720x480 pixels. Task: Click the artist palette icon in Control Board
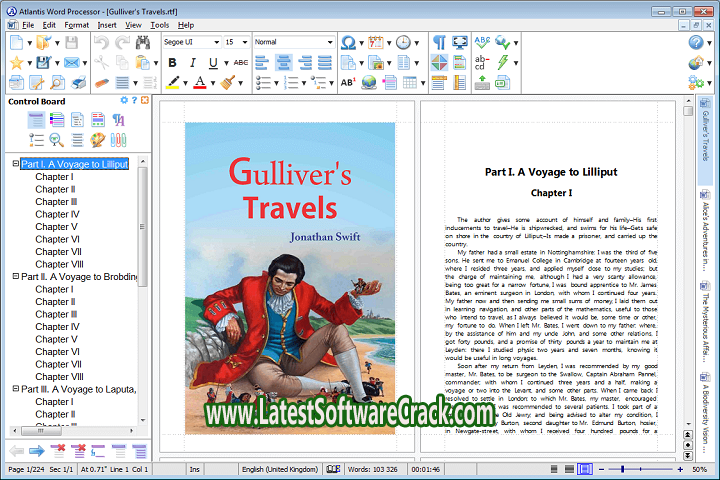coord(97,140)
